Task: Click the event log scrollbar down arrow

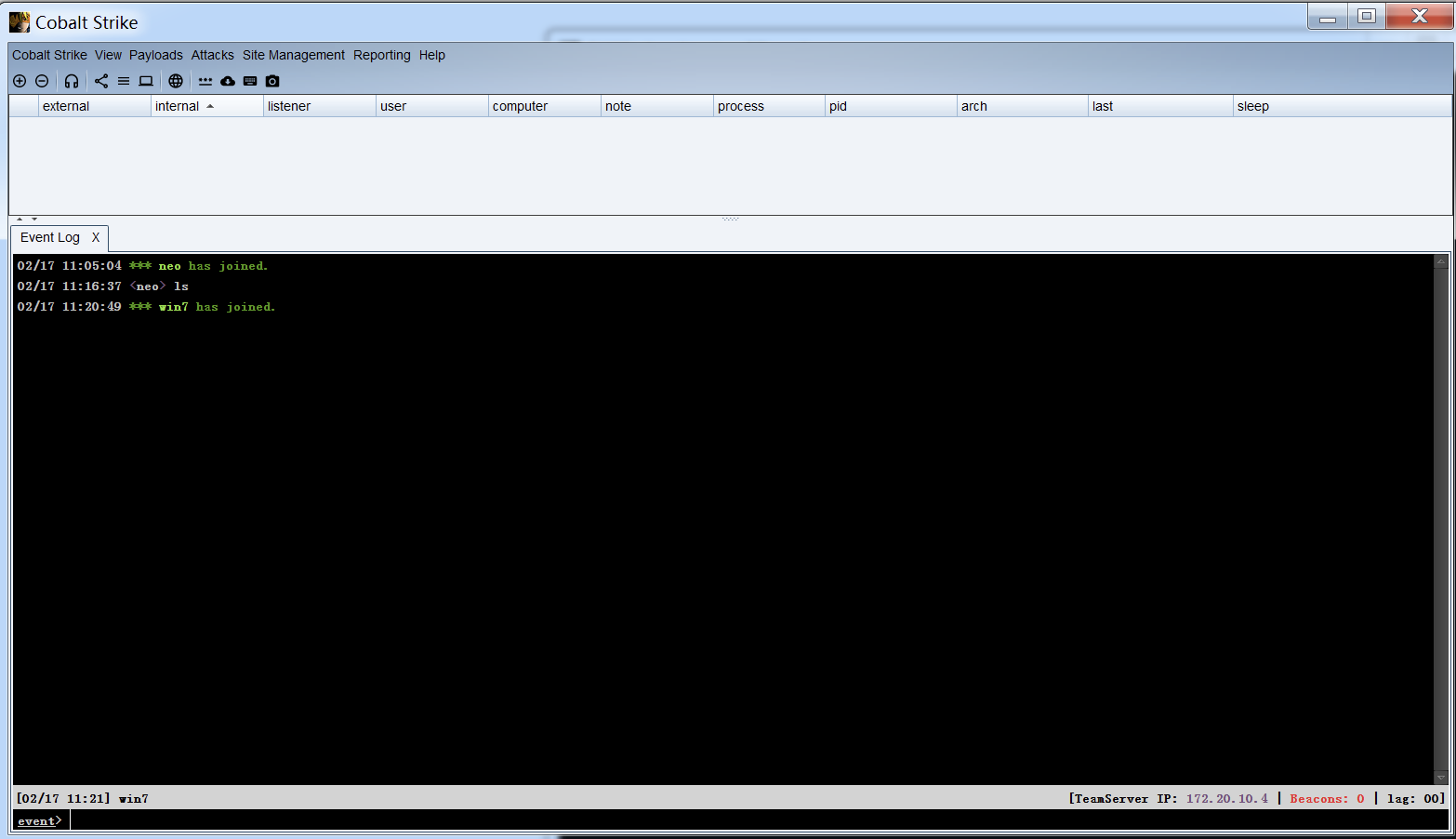Action: (x=1441, y=778)
